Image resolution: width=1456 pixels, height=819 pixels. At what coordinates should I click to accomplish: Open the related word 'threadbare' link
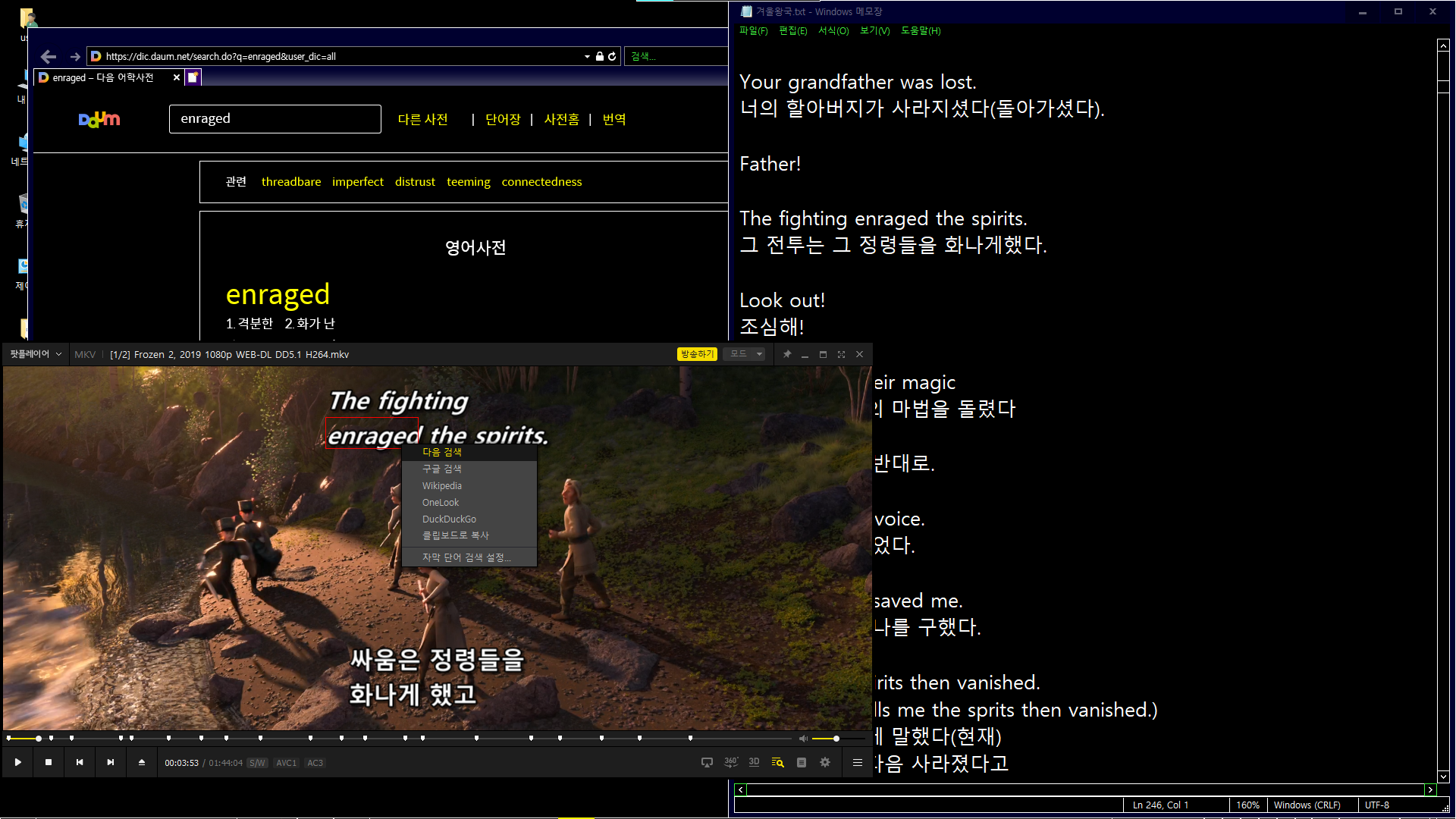[291, 181]
